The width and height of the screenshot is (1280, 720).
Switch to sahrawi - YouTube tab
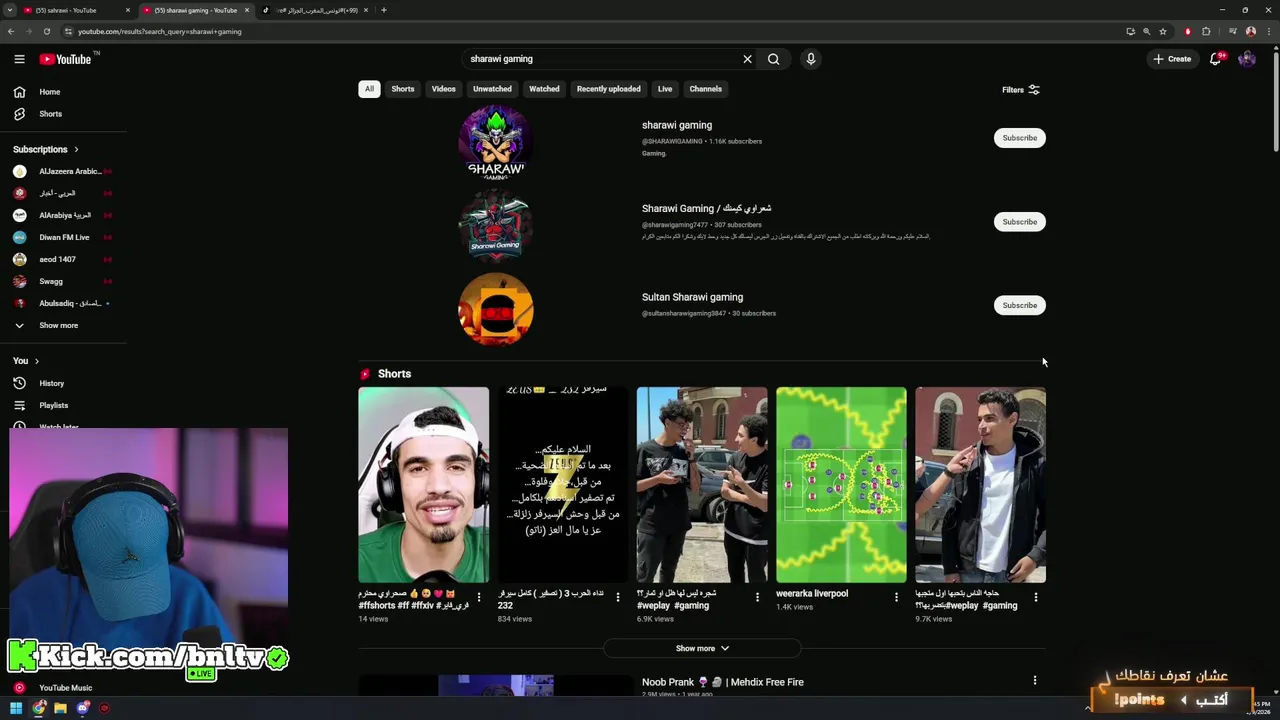77,10
